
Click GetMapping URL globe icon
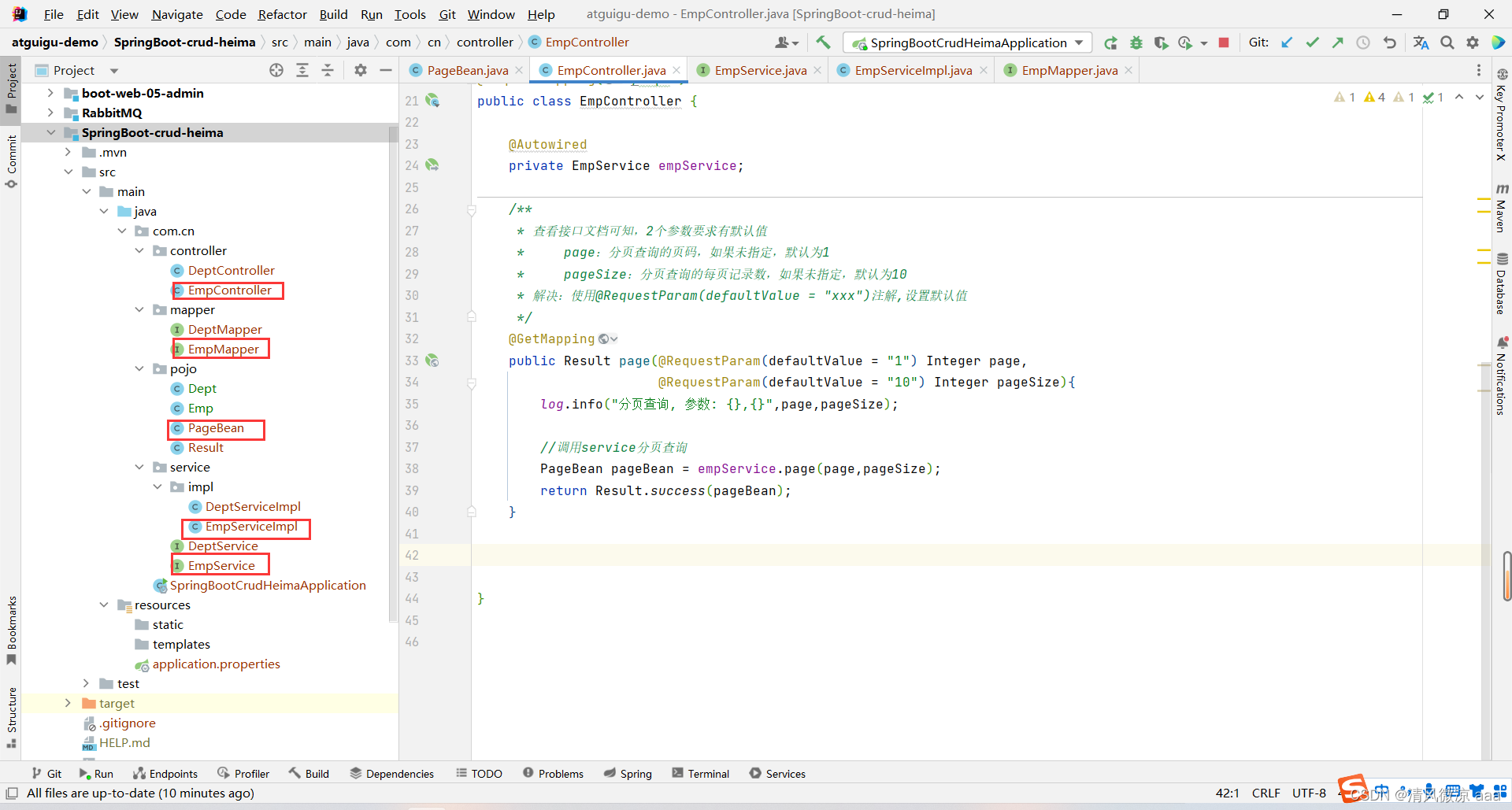coord(608,339)
